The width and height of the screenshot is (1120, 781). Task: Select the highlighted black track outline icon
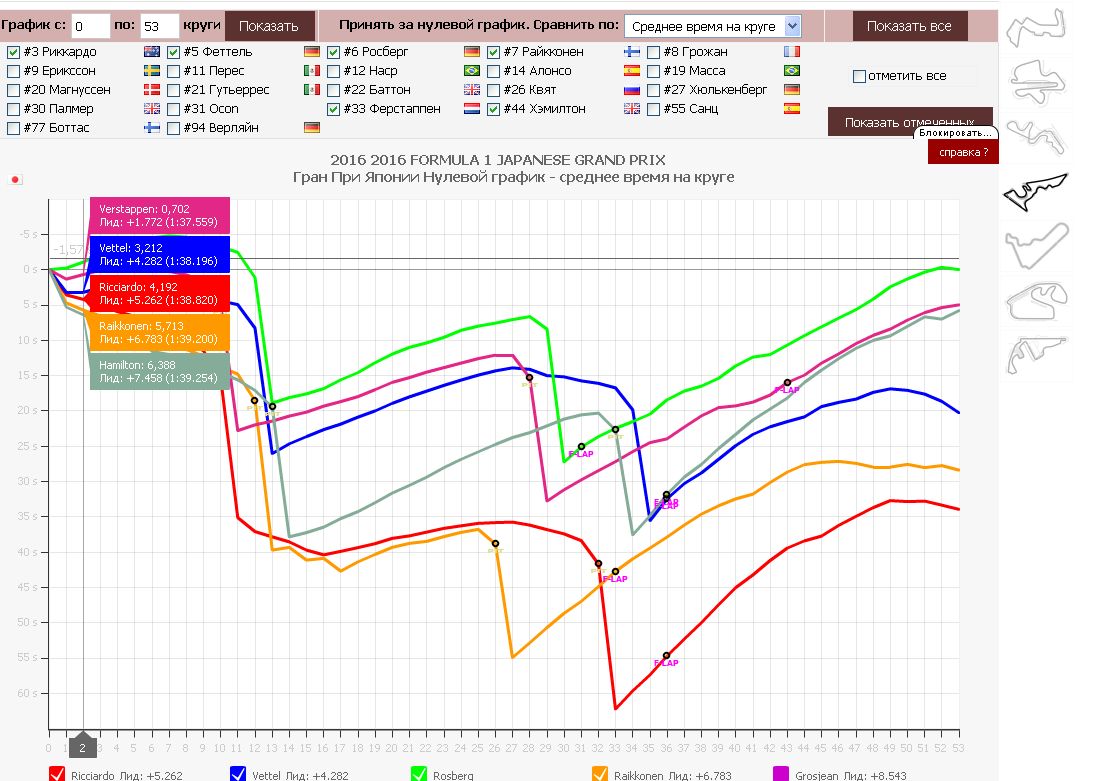tap(1036, 191)
